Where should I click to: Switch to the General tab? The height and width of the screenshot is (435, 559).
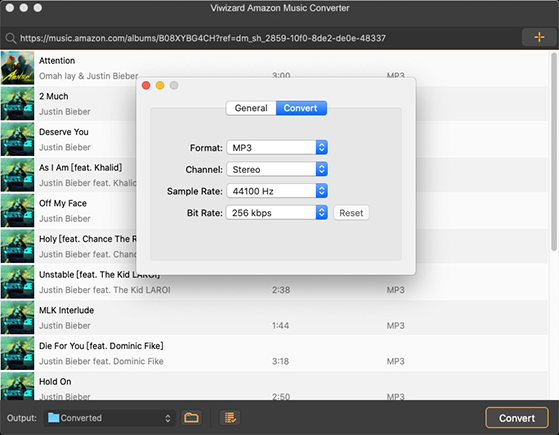[x=251, y=108]
